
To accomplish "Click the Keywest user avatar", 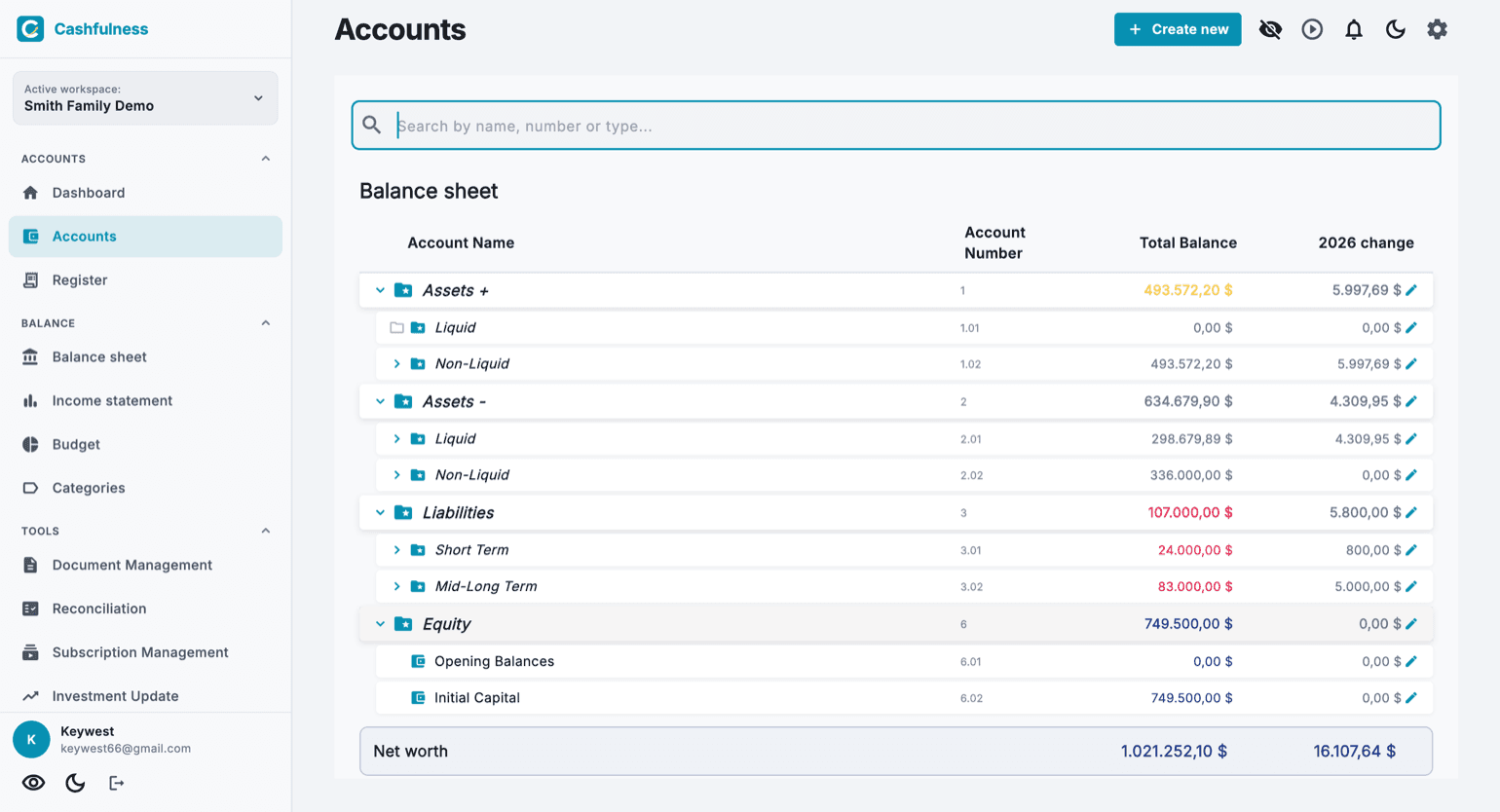I will 31,740.
